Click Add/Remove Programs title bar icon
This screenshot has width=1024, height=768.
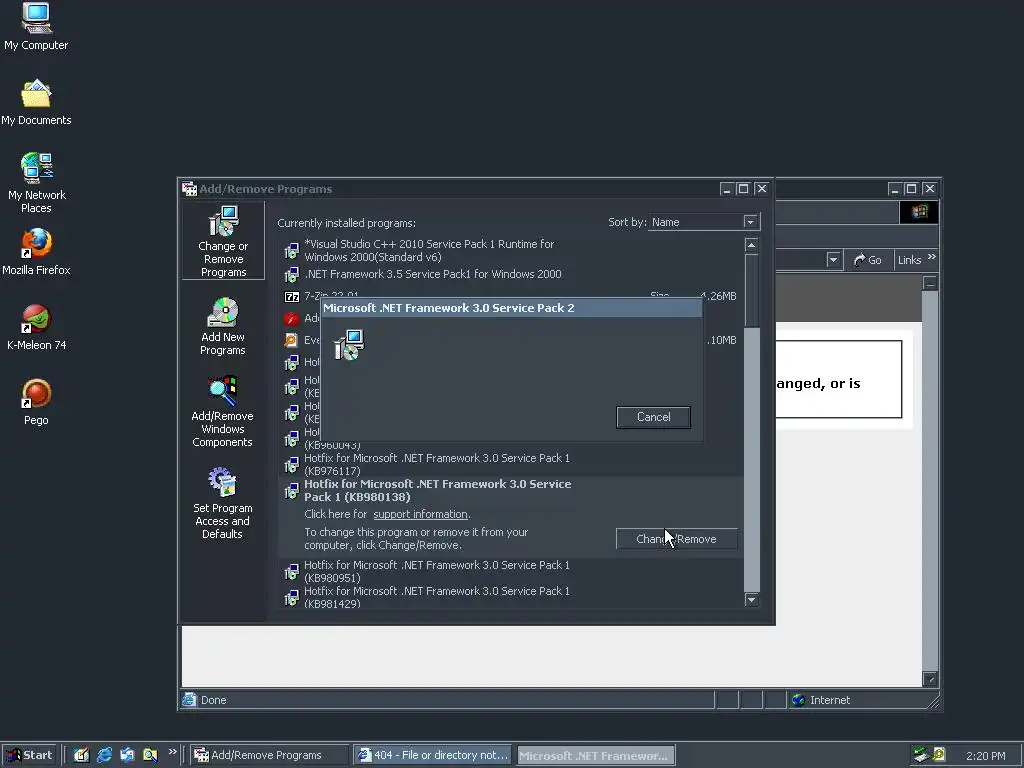[x=189, y=189]
